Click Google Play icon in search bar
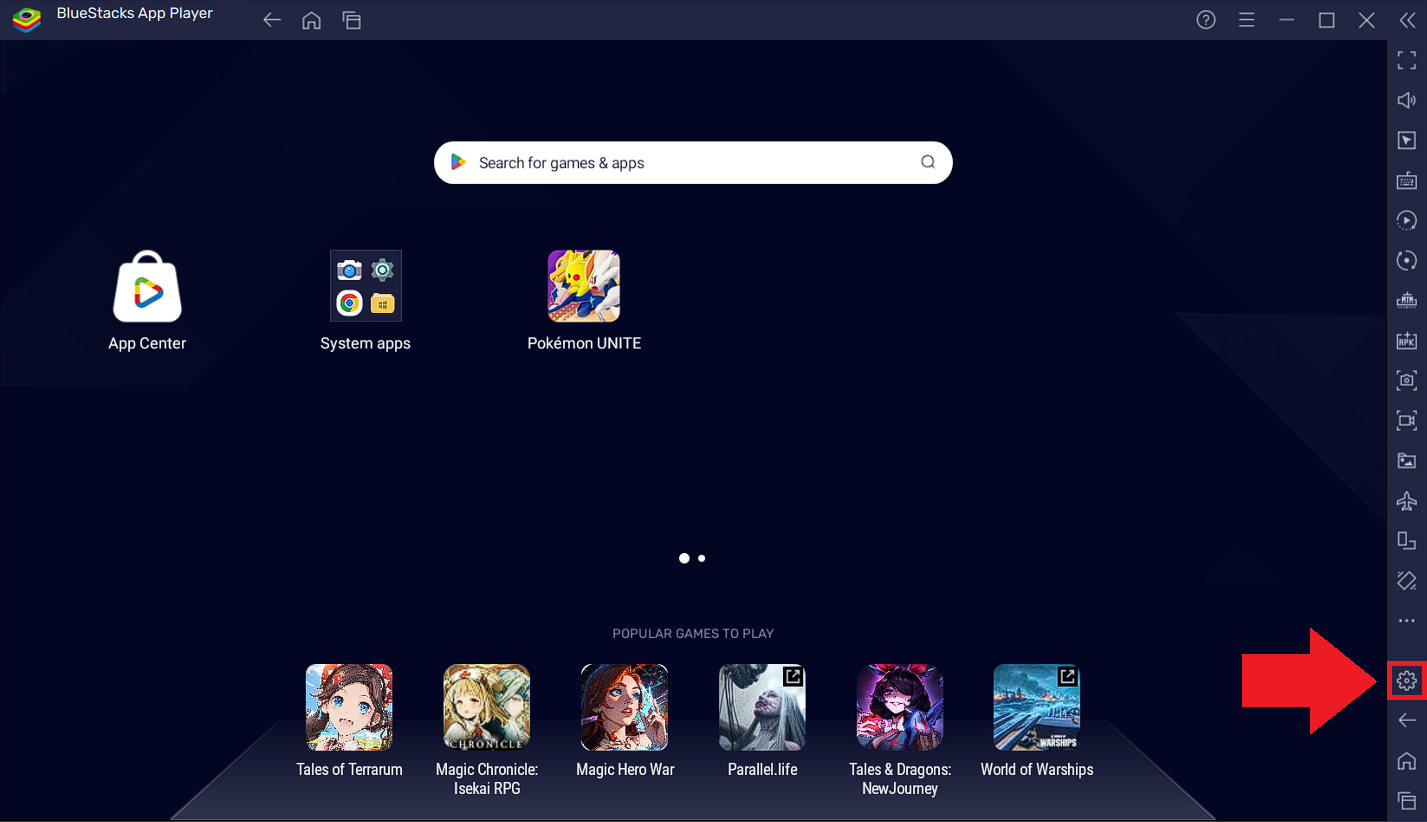 pyautogui.click(x=458, y=162)
